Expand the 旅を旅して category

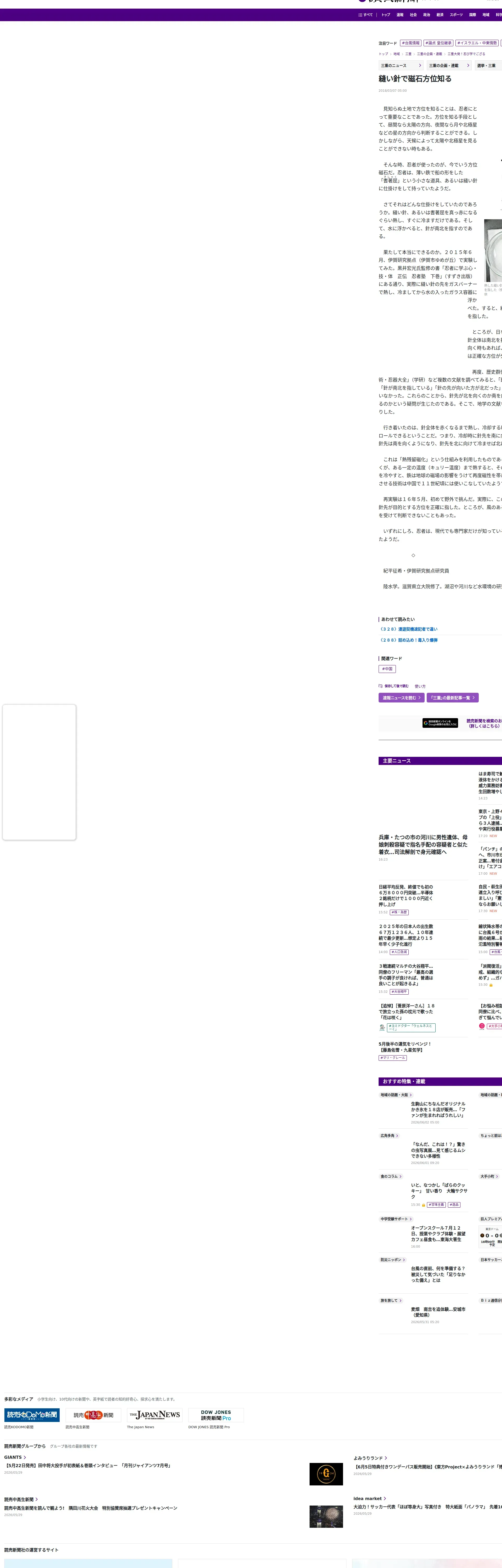391,1301
